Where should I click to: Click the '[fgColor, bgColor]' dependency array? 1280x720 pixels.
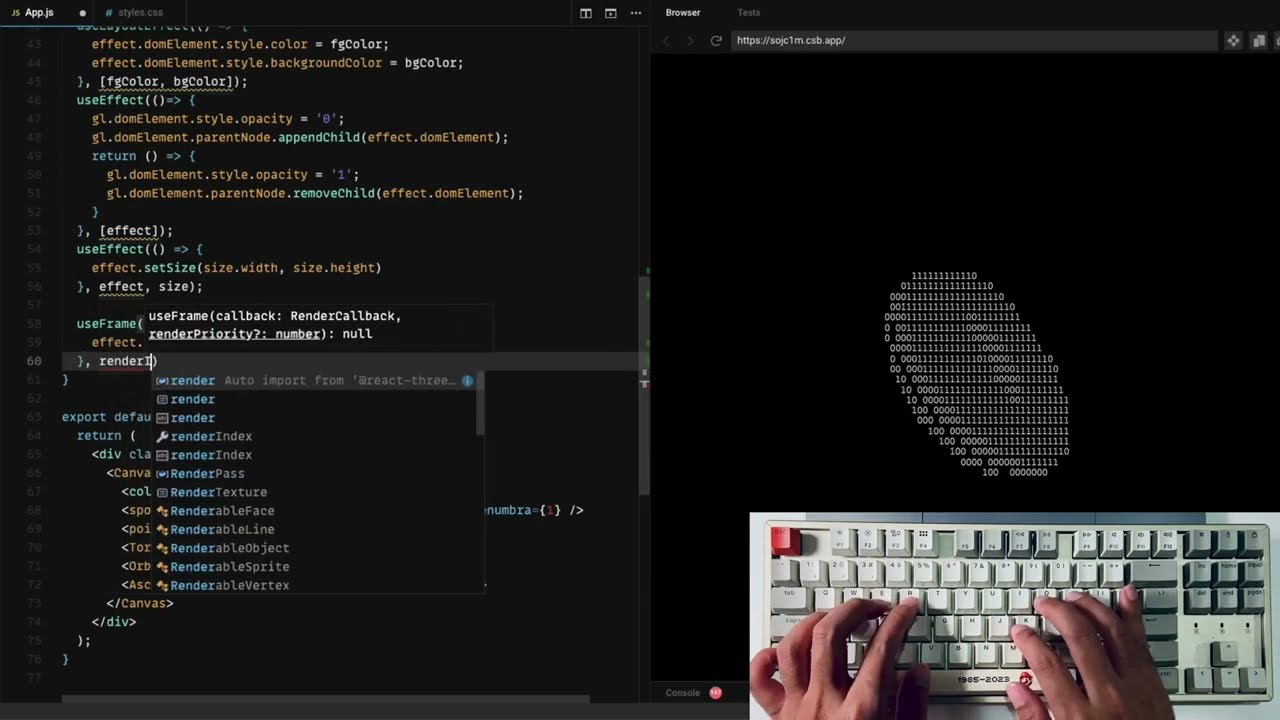[166, 82]
